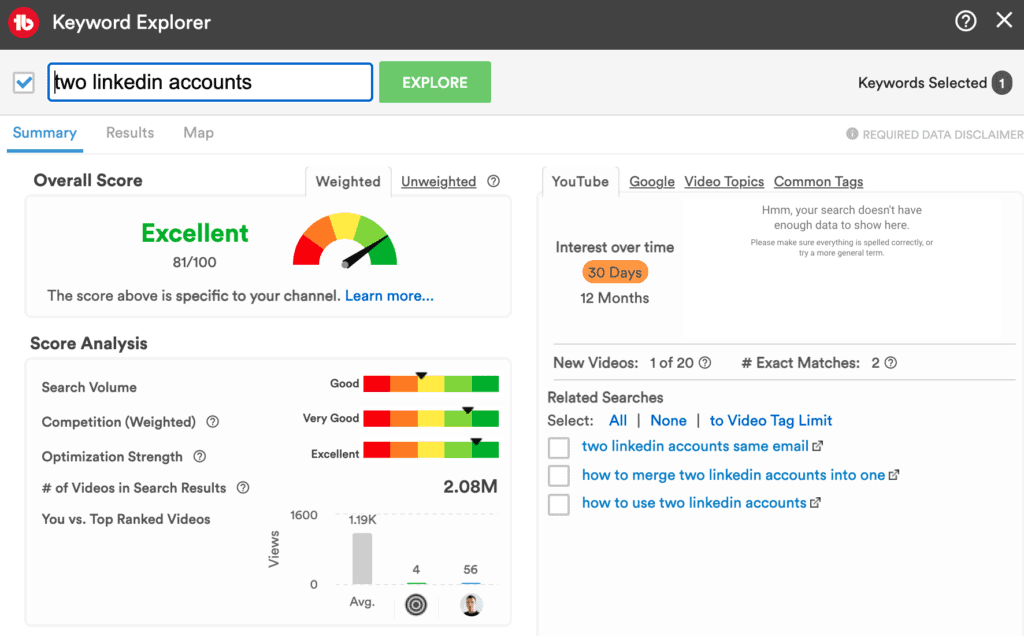Click external icon after 'use two linkedin accounts'
Screen dimensions: 1024x636
click(x=816, y=503)
